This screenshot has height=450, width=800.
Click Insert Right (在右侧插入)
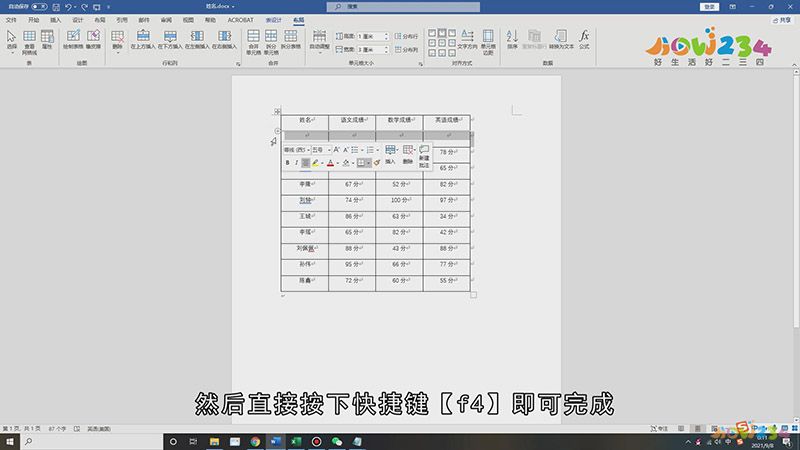tap(224, 39)
